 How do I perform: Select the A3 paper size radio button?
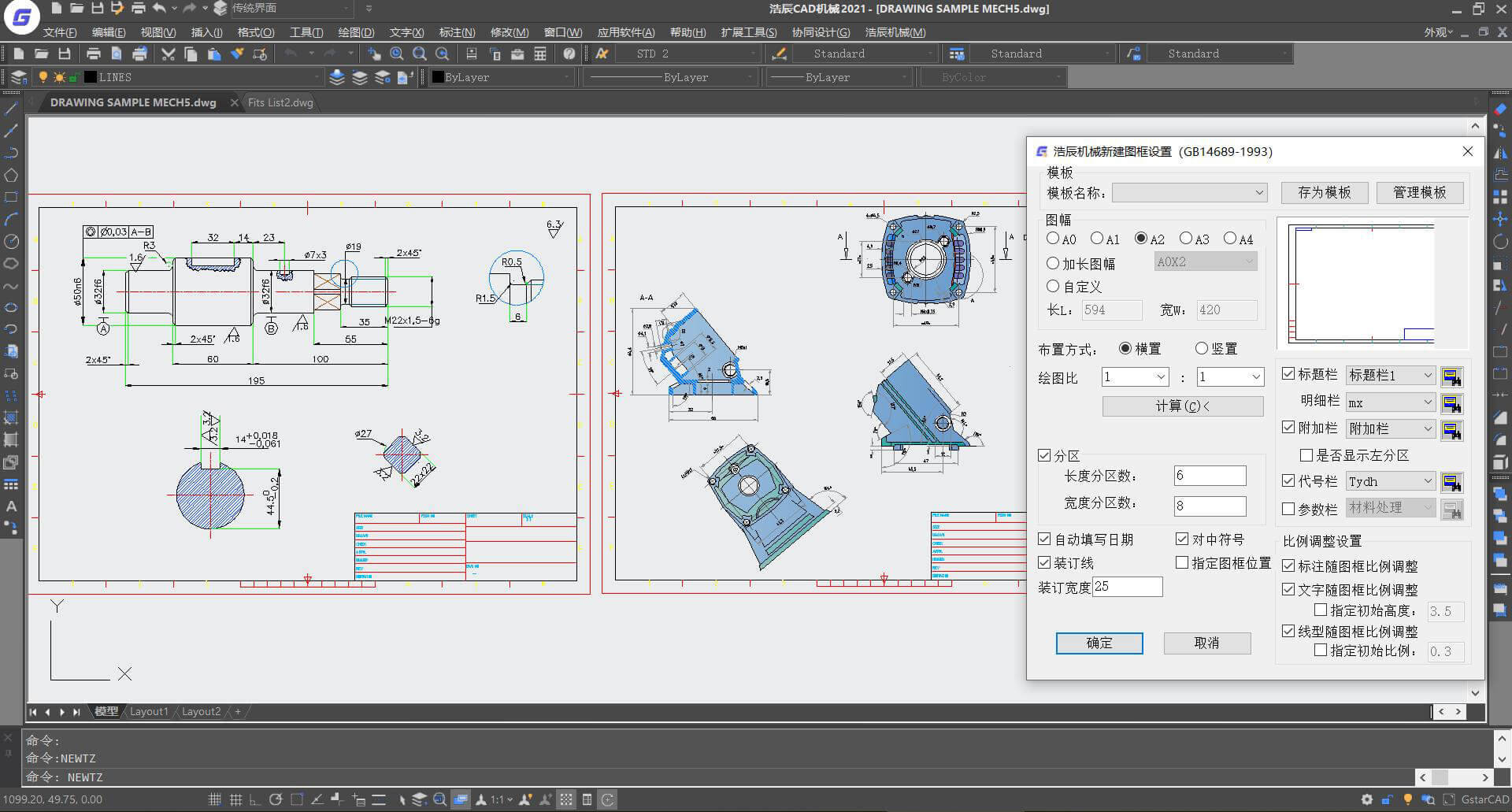1186,239
